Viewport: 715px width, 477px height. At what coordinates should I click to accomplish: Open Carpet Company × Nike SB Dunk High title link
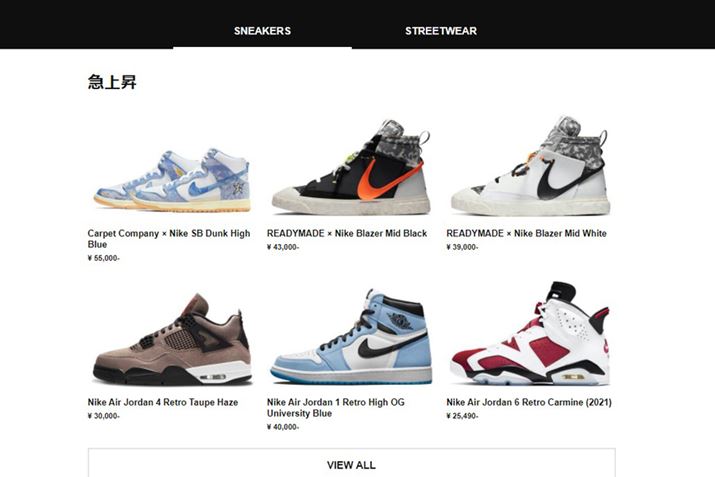pyautogui.click(x=169, y=238)
